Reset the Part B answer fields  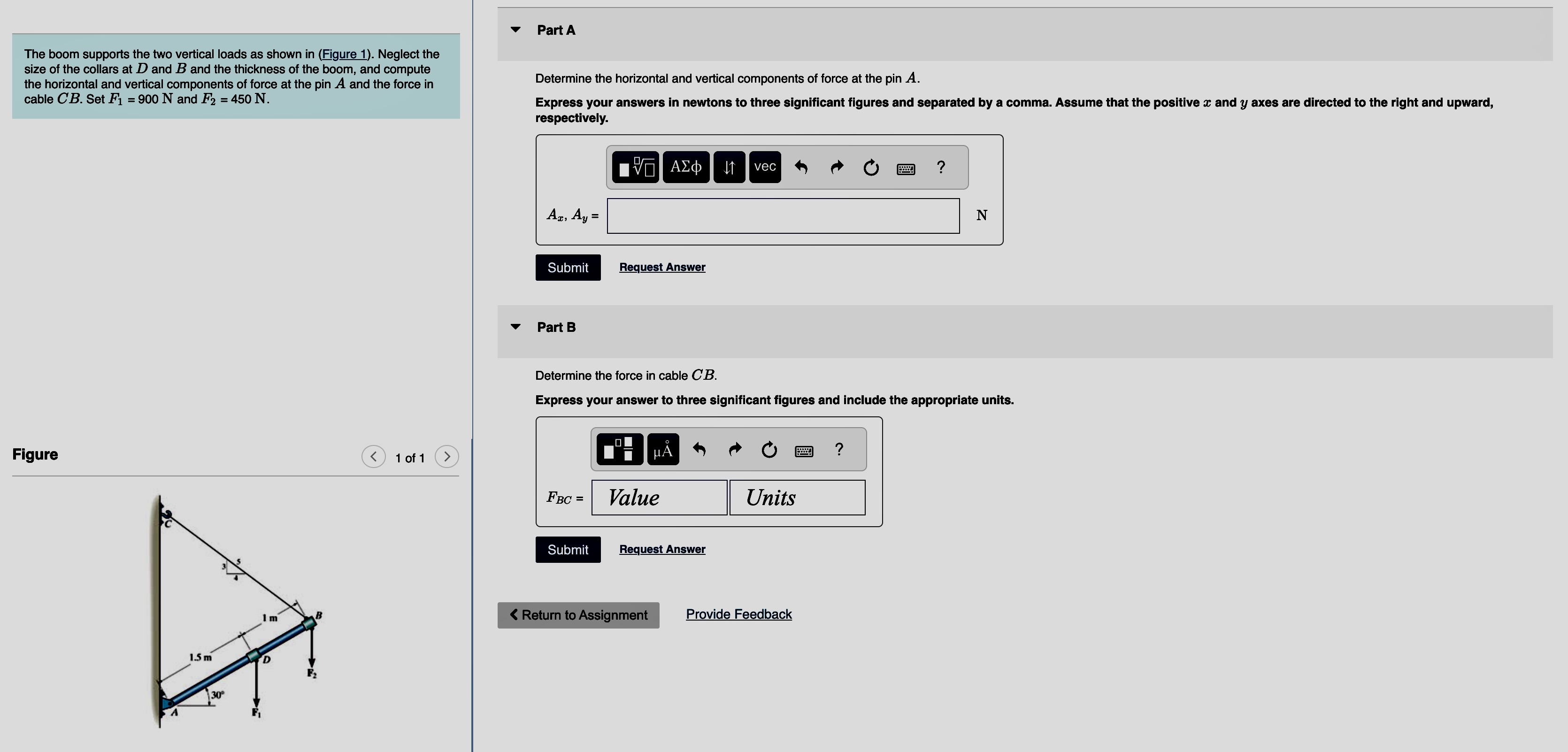769,450
